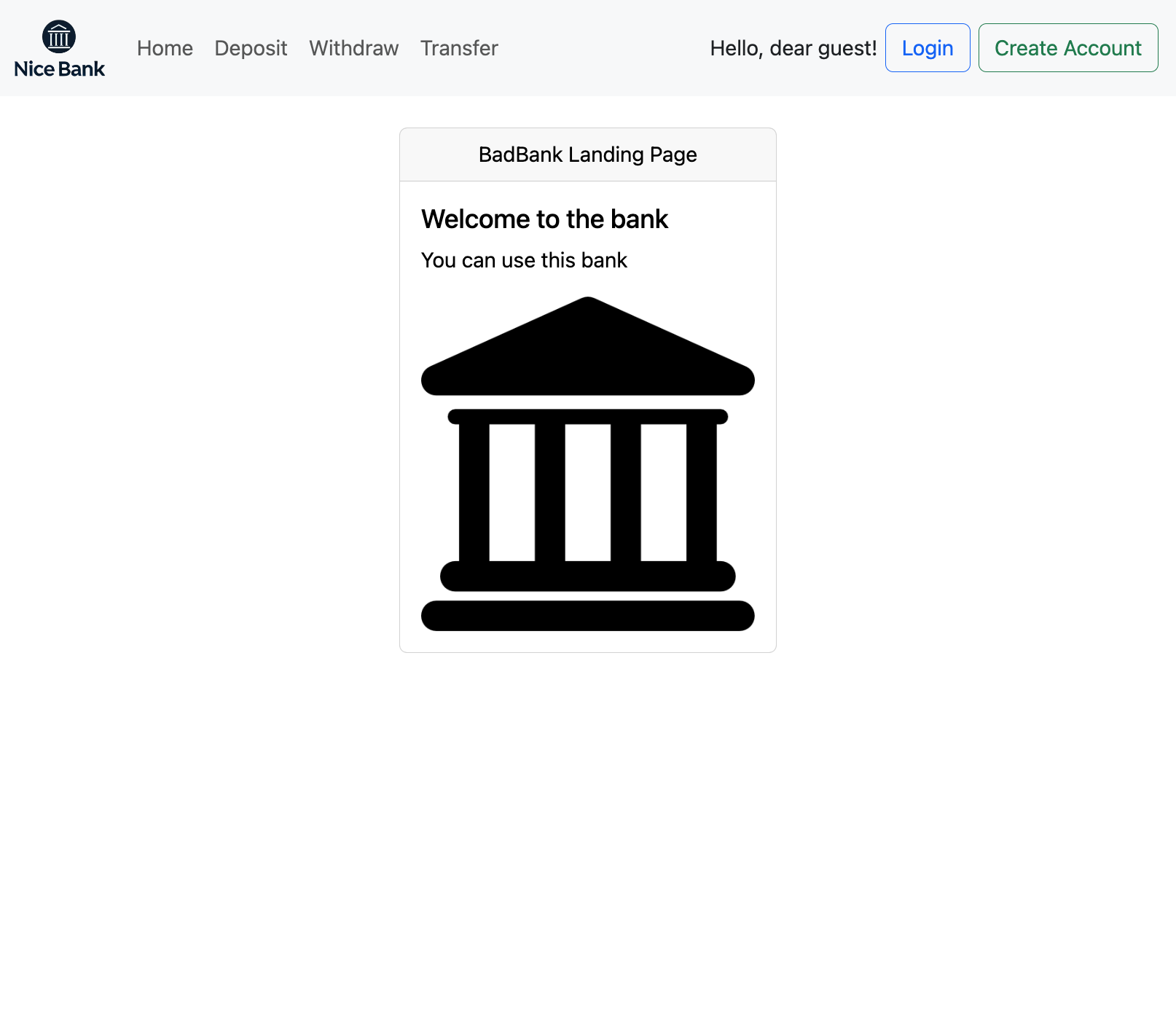The image size is (1176, 1029).
Task: Click the Login button
Action: 927,47
